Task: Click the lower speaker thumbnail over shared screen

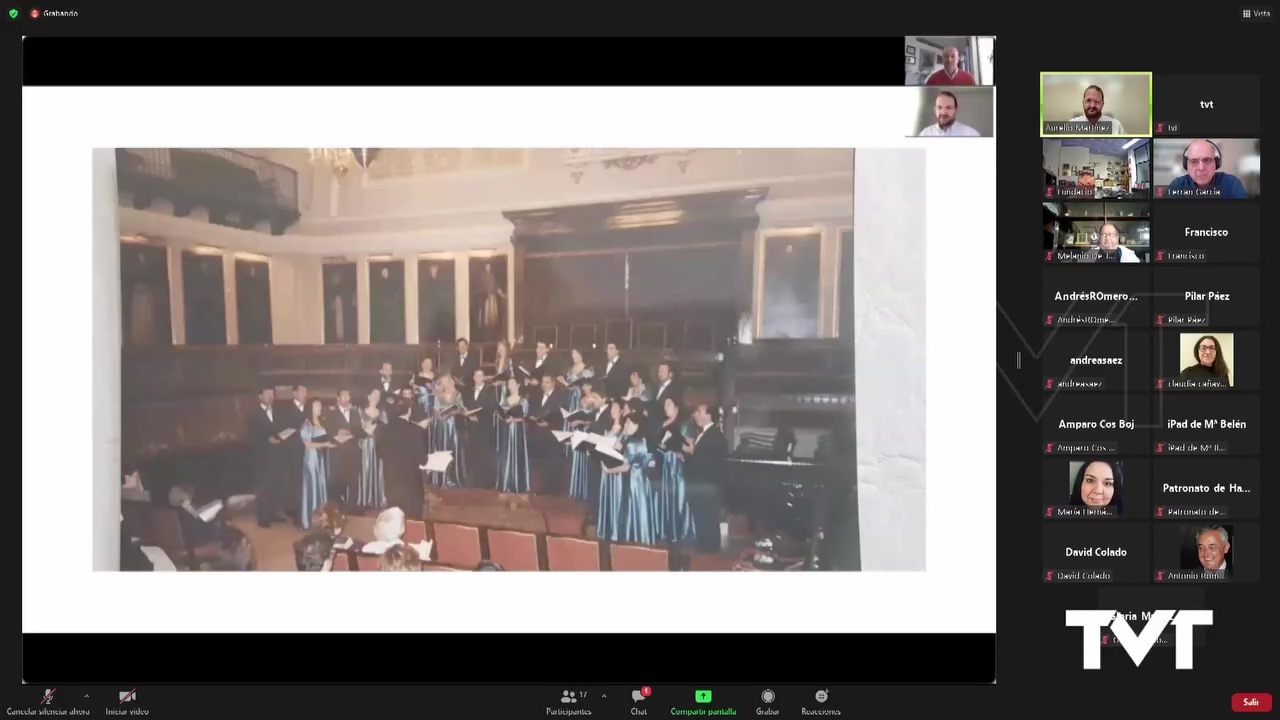Action: [x=949, y=112]
